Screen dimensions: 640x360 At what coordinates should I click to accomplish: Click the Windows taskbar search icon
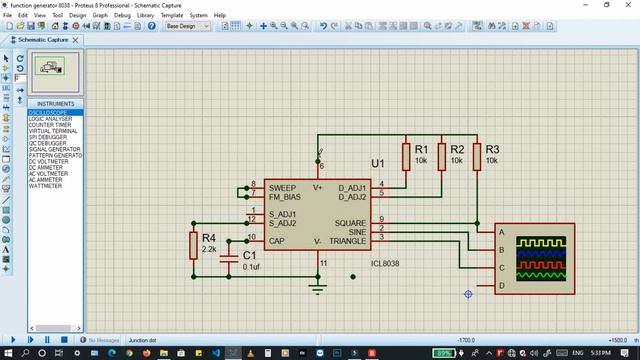tap(25, 353)
